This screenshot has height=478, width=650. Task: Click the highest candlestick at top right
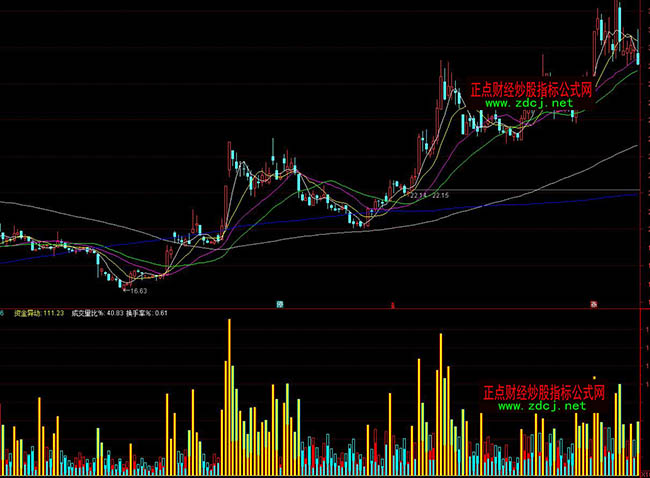click(617, 20)
